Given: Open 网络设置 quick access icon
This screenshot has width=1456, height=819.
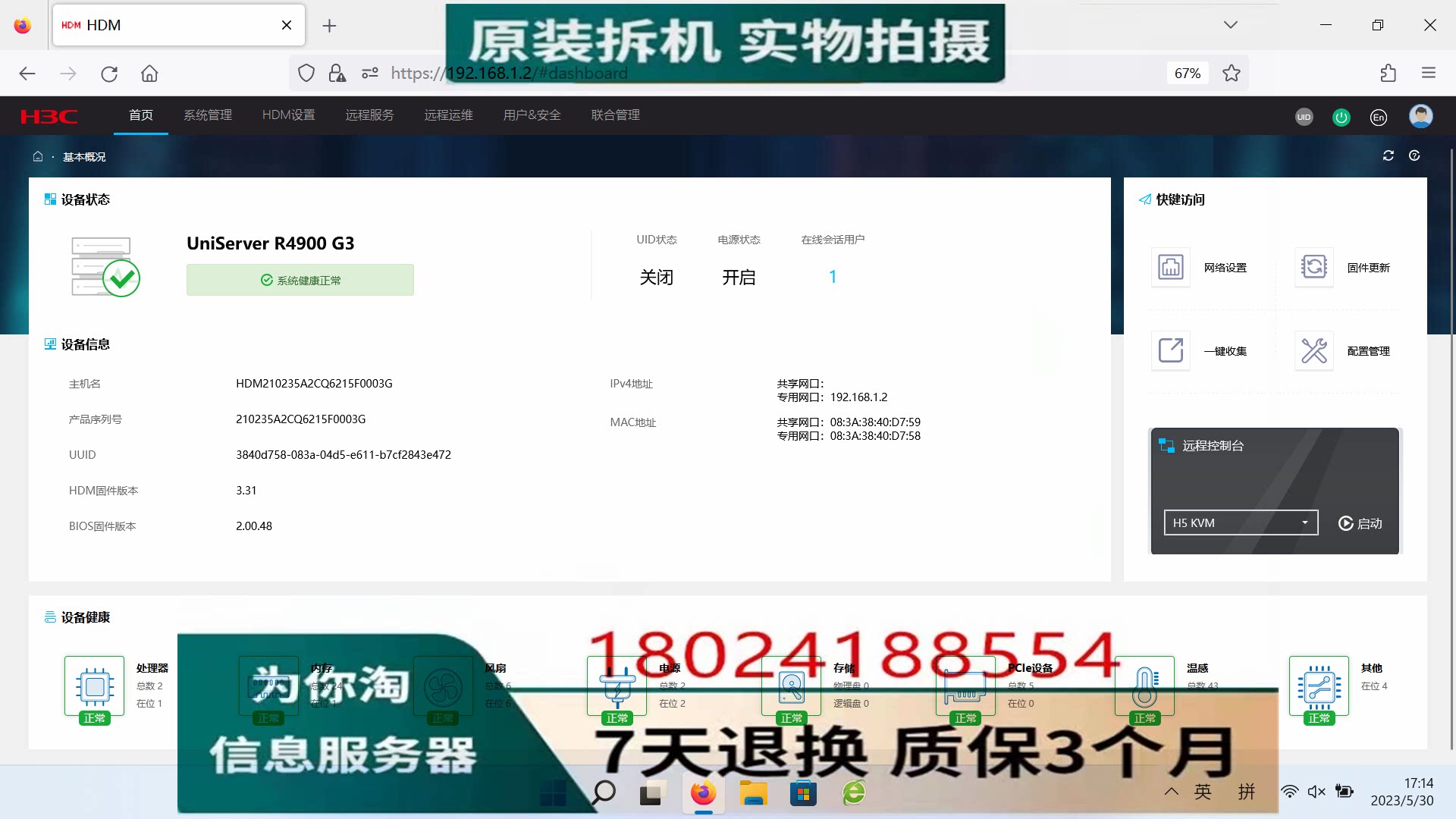Looking at the screenshot, I should tap(1171, 267).
